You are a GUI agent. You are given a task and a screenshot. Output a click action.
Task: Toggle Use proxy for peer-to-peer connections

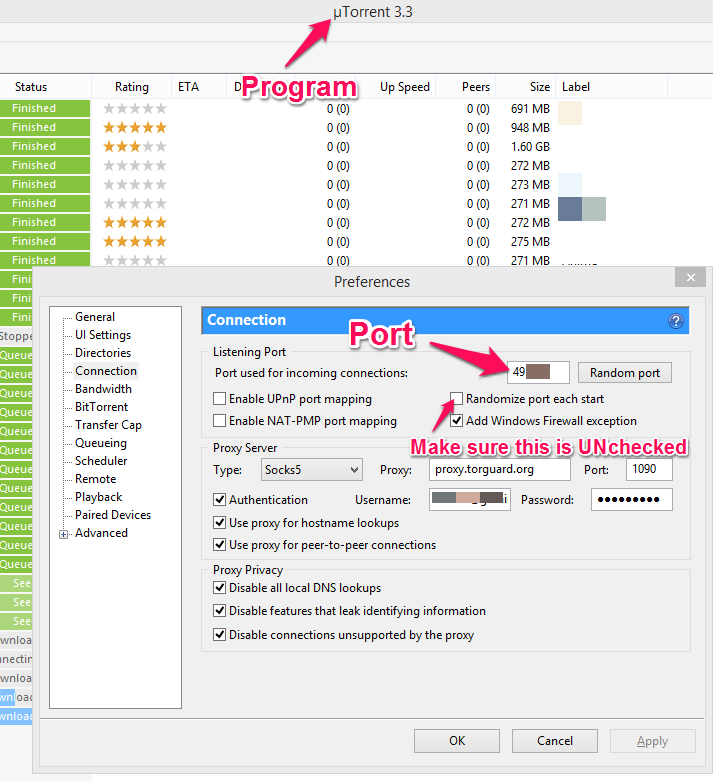219,544
